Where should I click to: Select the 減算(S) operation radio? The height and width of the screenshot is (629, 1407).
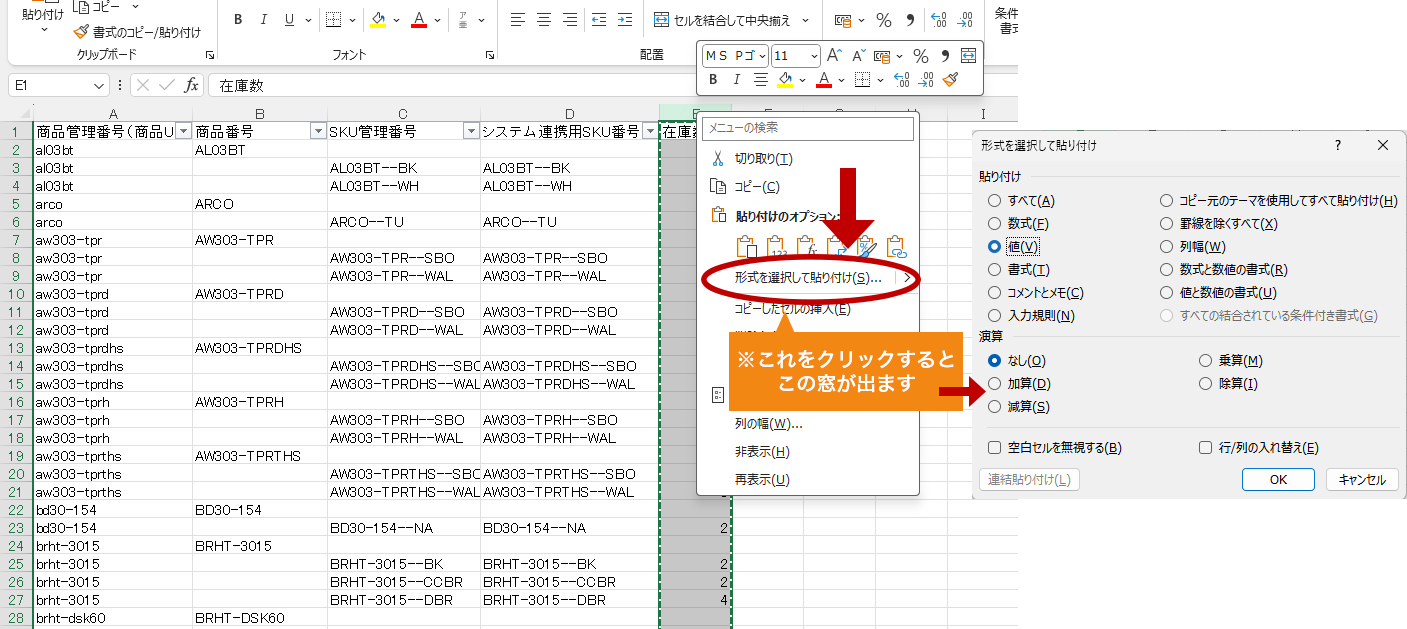tap(994, 407)
